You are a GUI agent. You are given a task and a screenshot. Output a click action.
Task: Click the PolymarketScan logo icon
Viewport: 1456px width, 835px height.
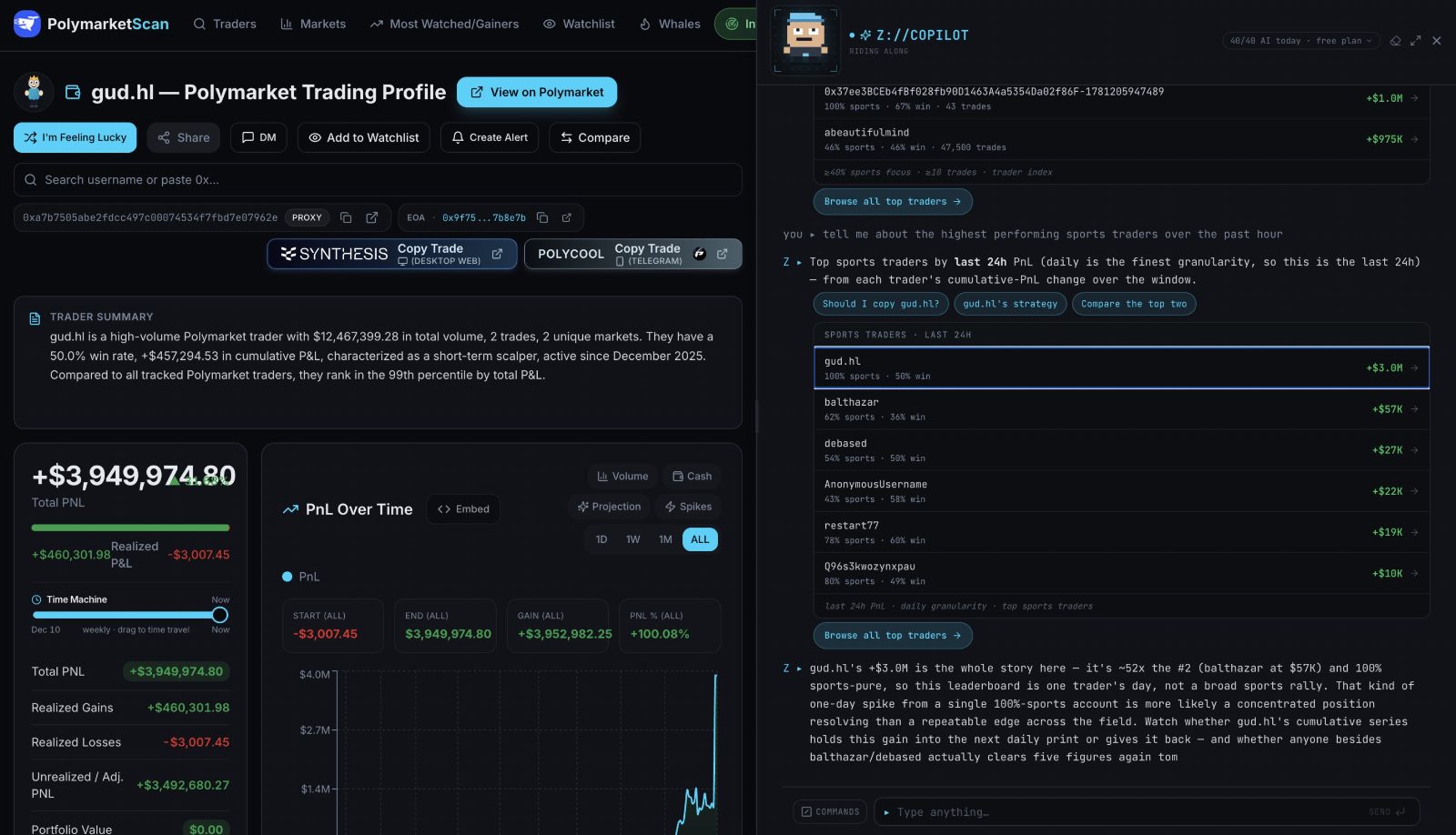click(x=27, y=24)
